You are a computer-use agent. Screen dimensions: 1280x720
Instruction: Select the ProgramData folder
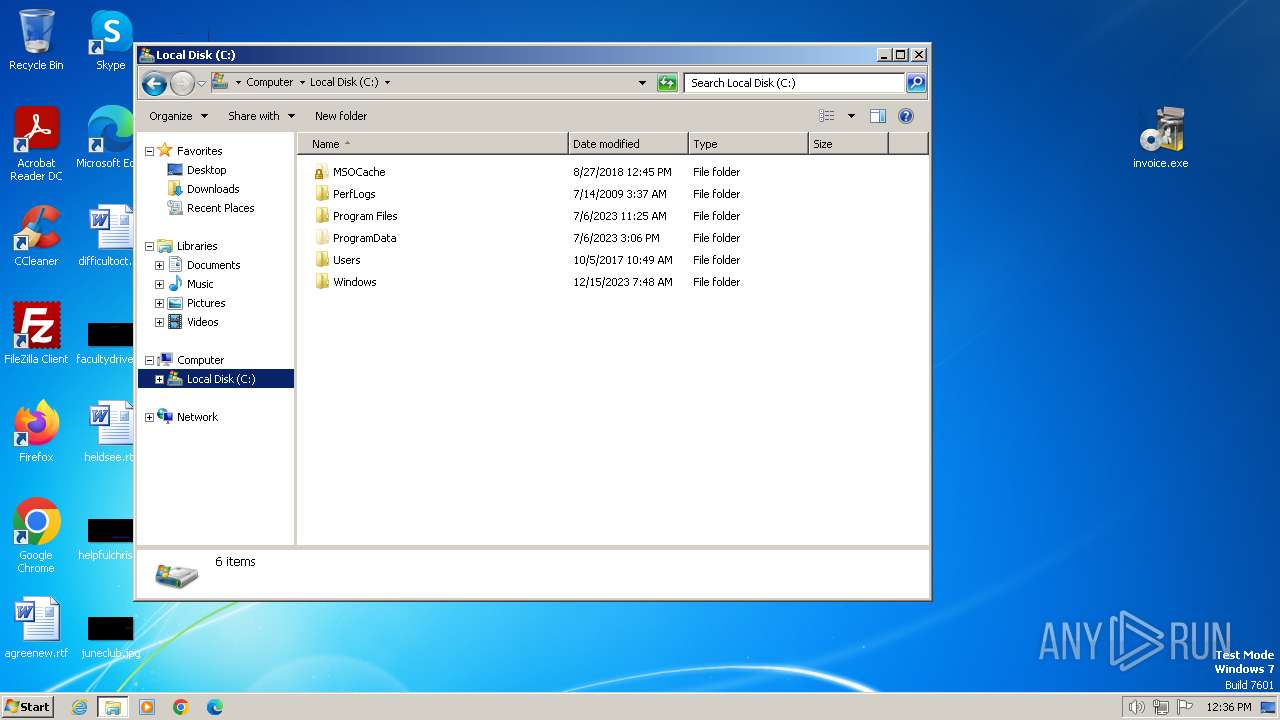coord(364,238)
